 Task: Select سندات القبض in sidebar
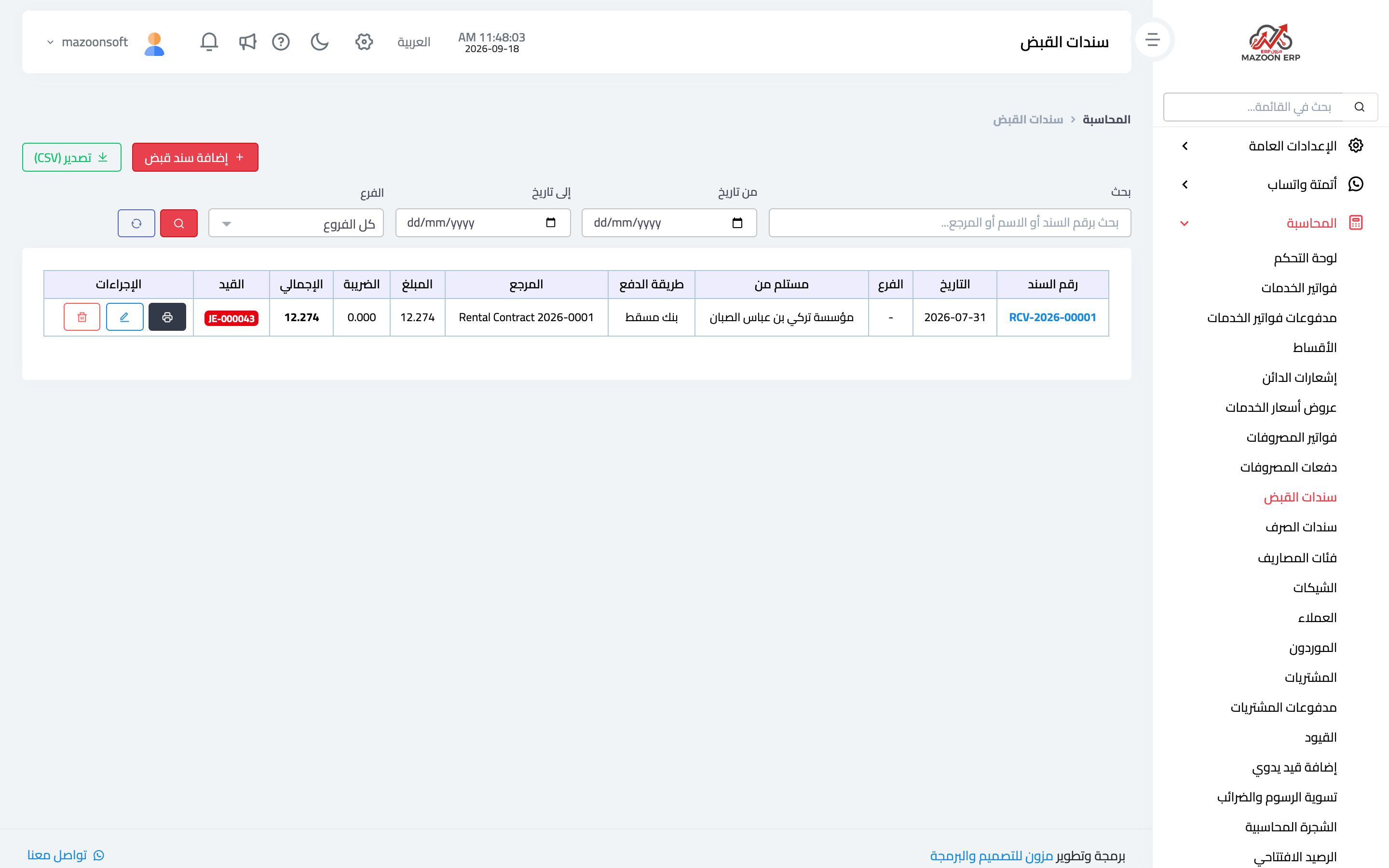click(1300, 497)
